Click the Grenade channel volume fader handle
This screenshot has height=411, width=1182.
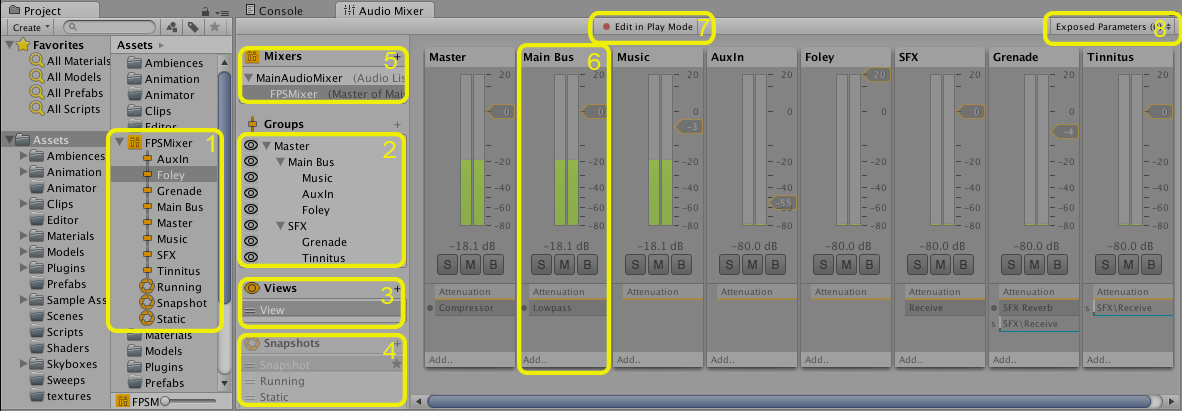pos(1063,132)
